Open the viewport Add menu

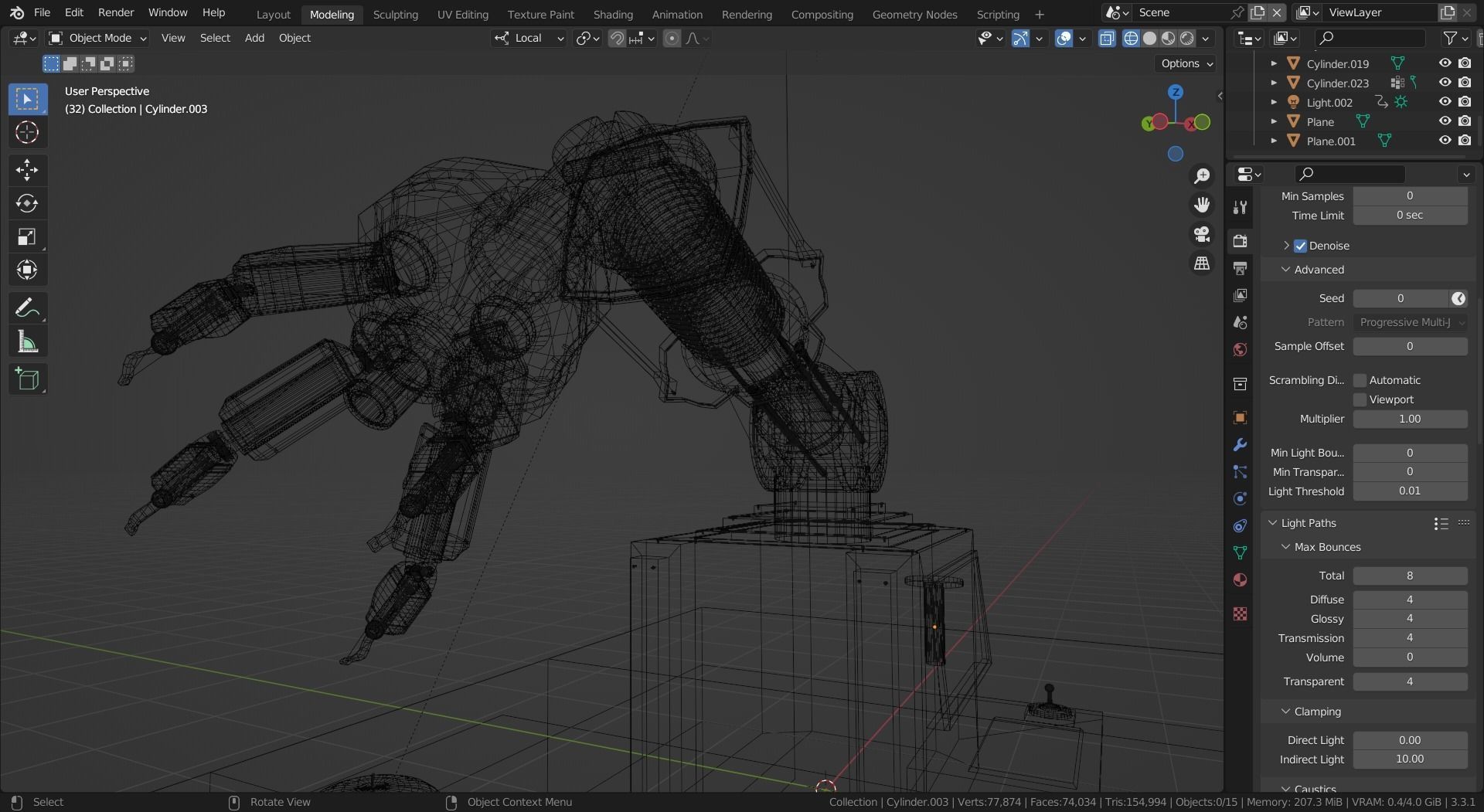point(254,38)
